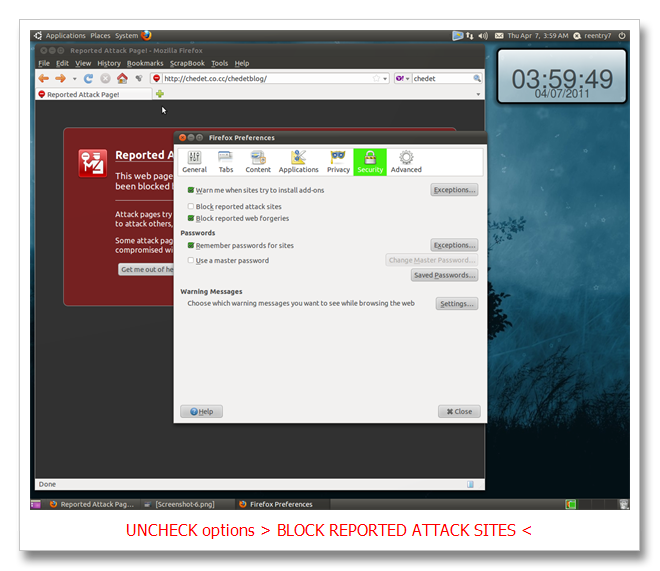Open add-ons Exceptions button

point(454,190)
